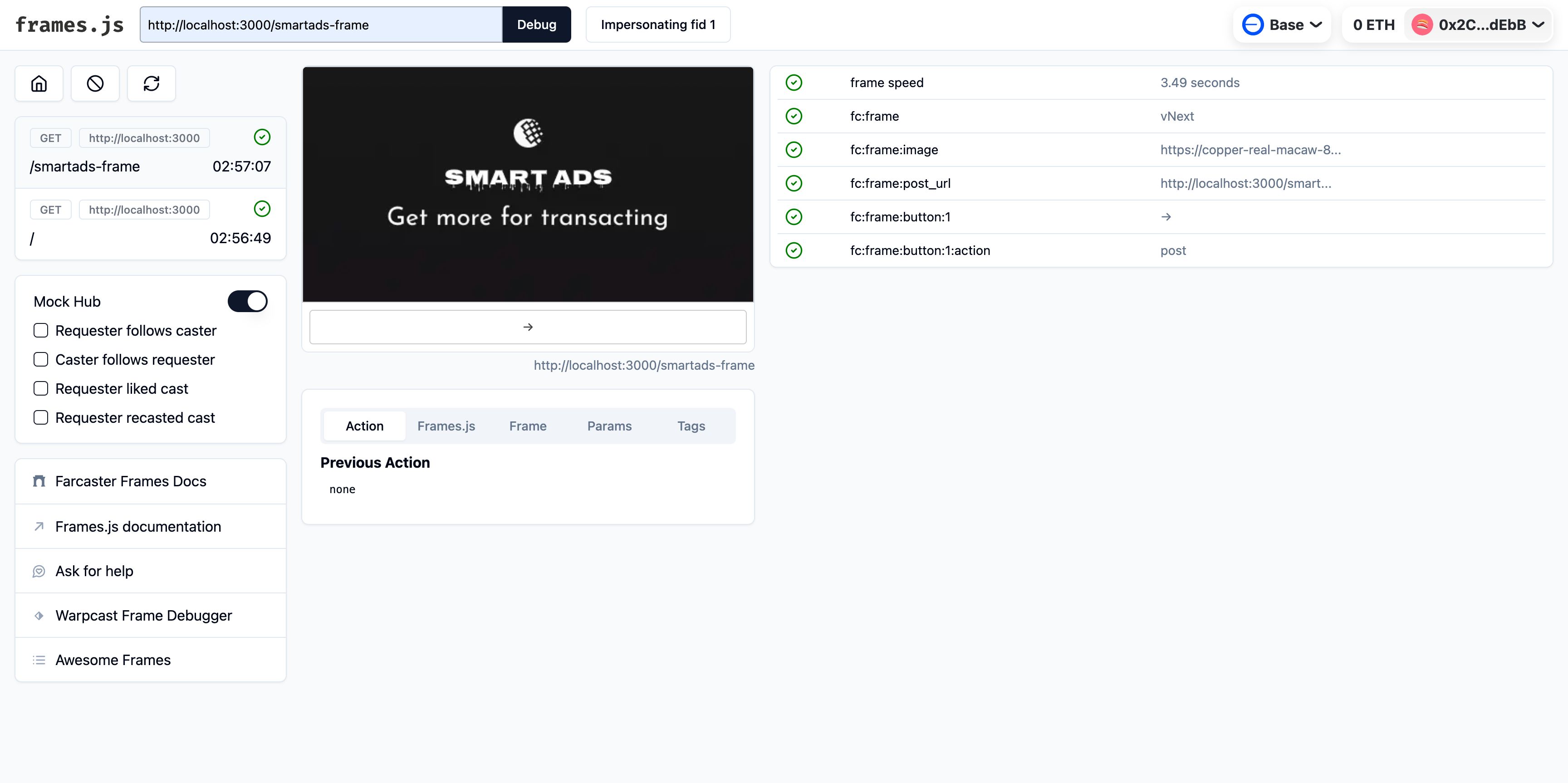Click the fc:frame:button:1 arrow value
Image resolution: width=1568 pixels, height=783 pixels.
click(1166, 216)
